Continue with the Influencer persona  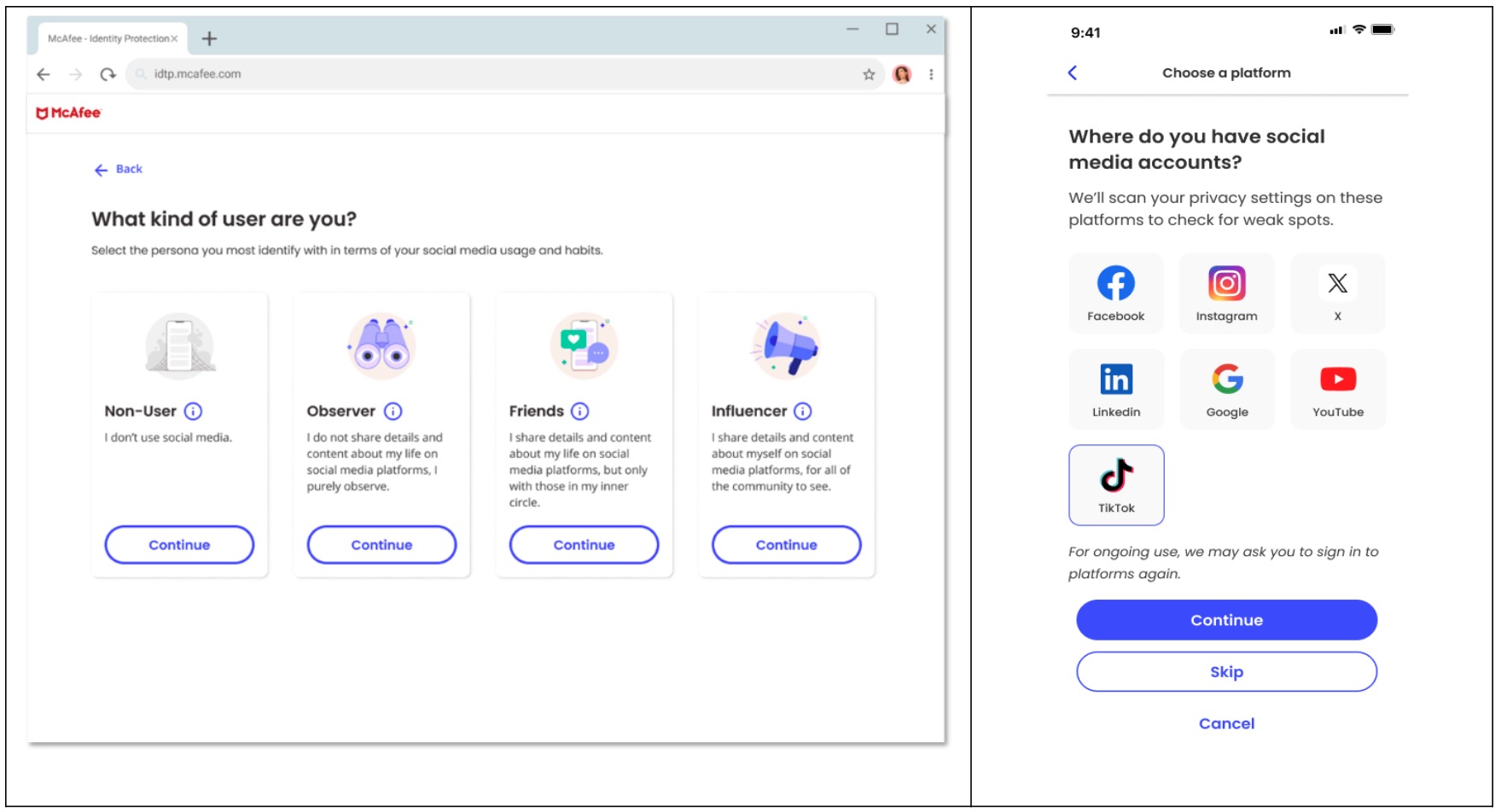(x=786, y=545)
